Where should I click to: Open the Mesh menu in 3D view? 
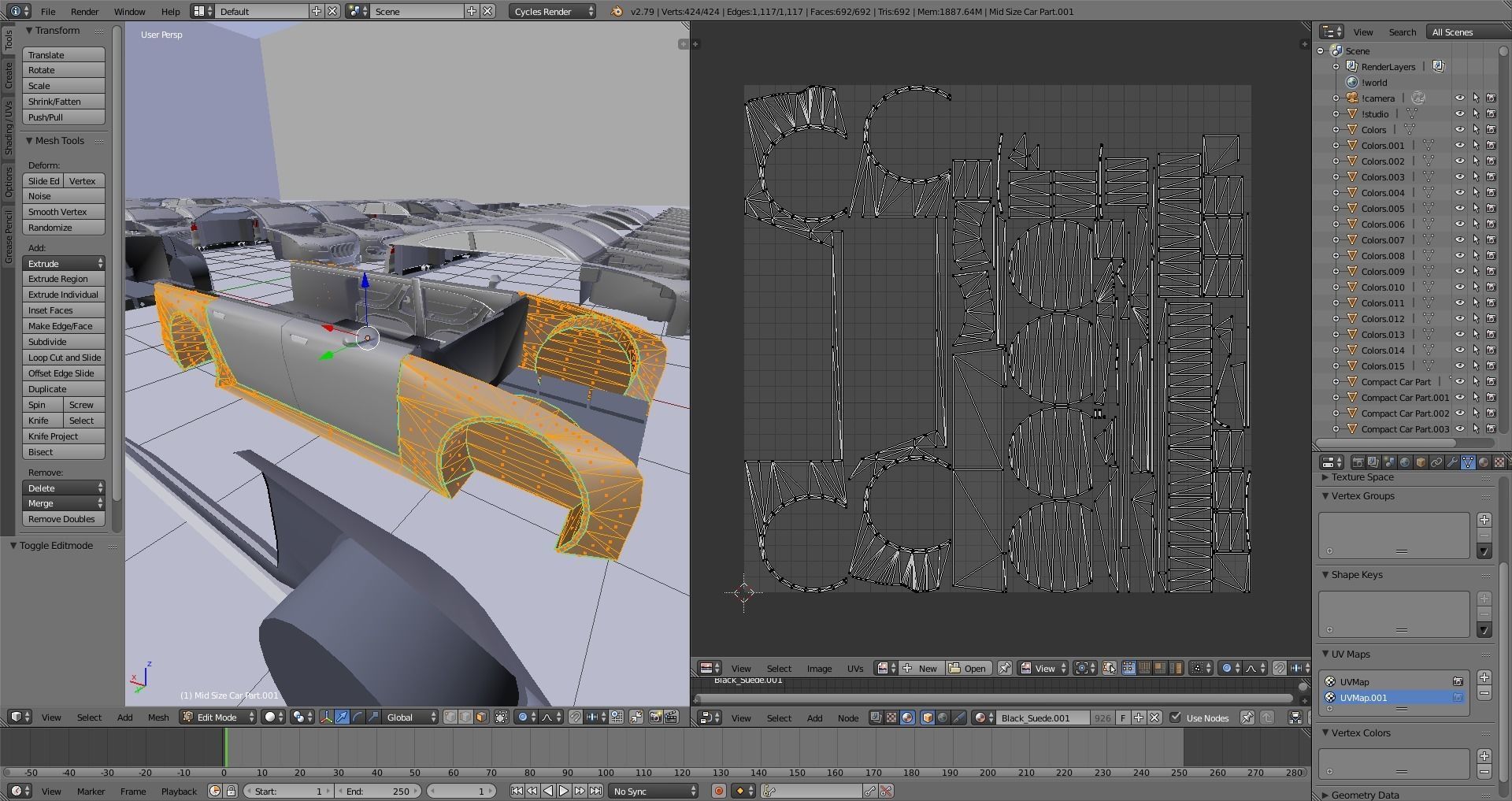[x=158, y=718]
